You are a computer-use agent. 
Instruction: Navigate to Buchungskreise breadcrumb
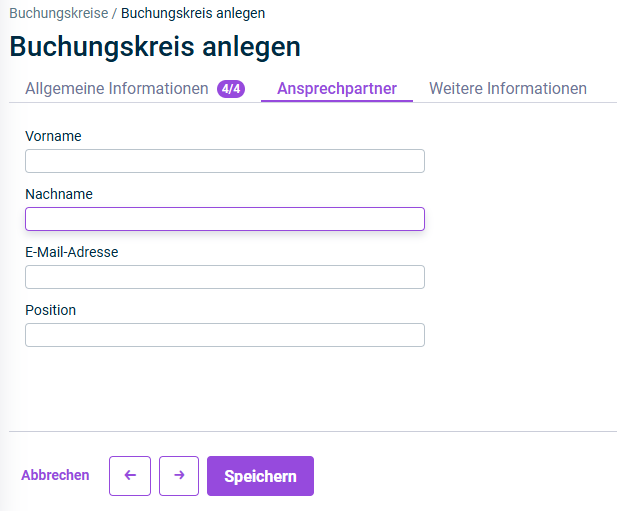pyautogui.click(x=59, y=13)
